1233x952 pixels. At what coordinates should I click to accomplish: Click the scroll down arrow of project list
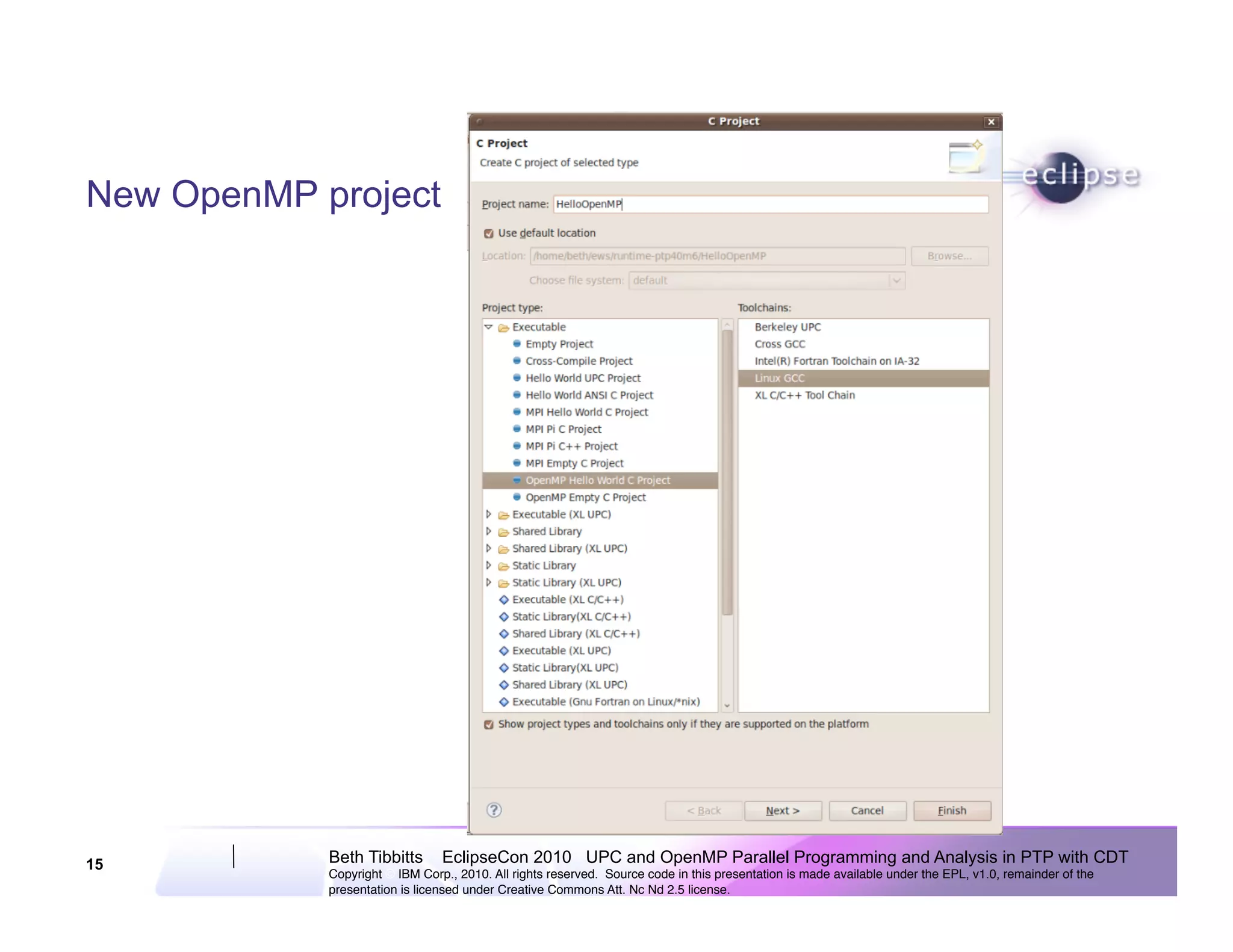(727, 705)
